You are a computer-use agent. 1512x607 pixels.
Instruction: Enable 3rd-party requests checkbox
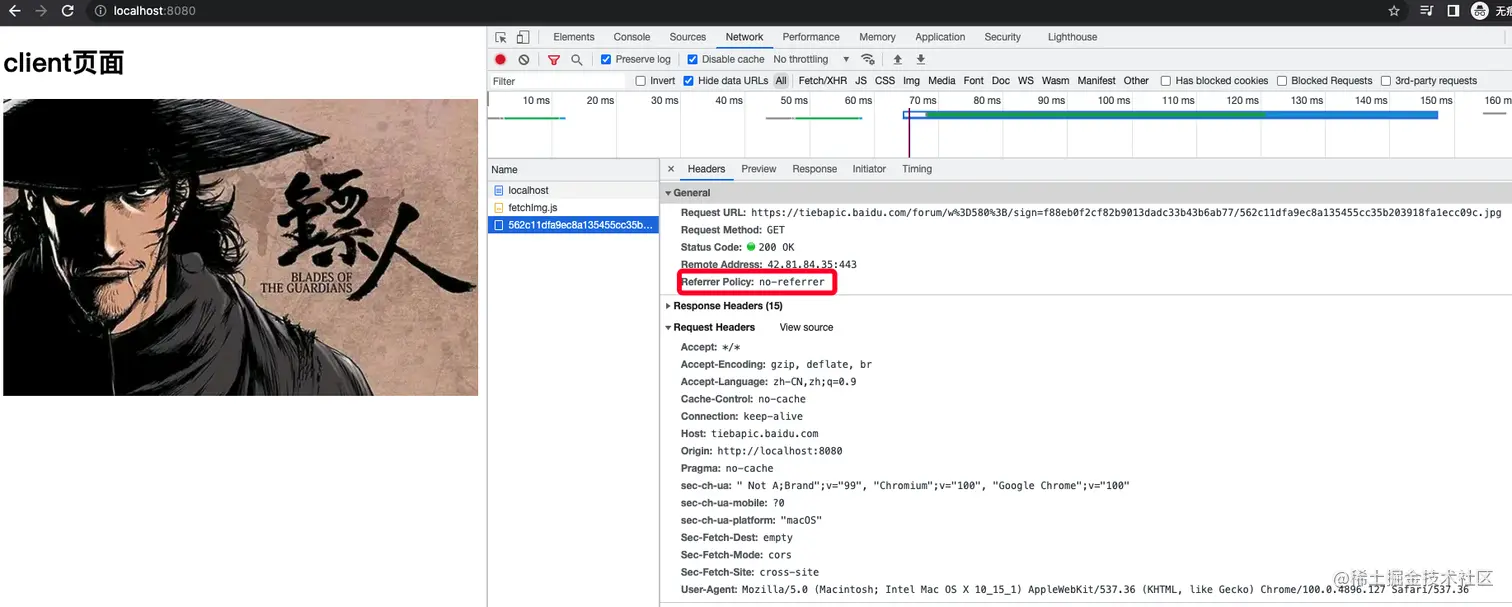pyautogui.click(x=1386, y=81)
